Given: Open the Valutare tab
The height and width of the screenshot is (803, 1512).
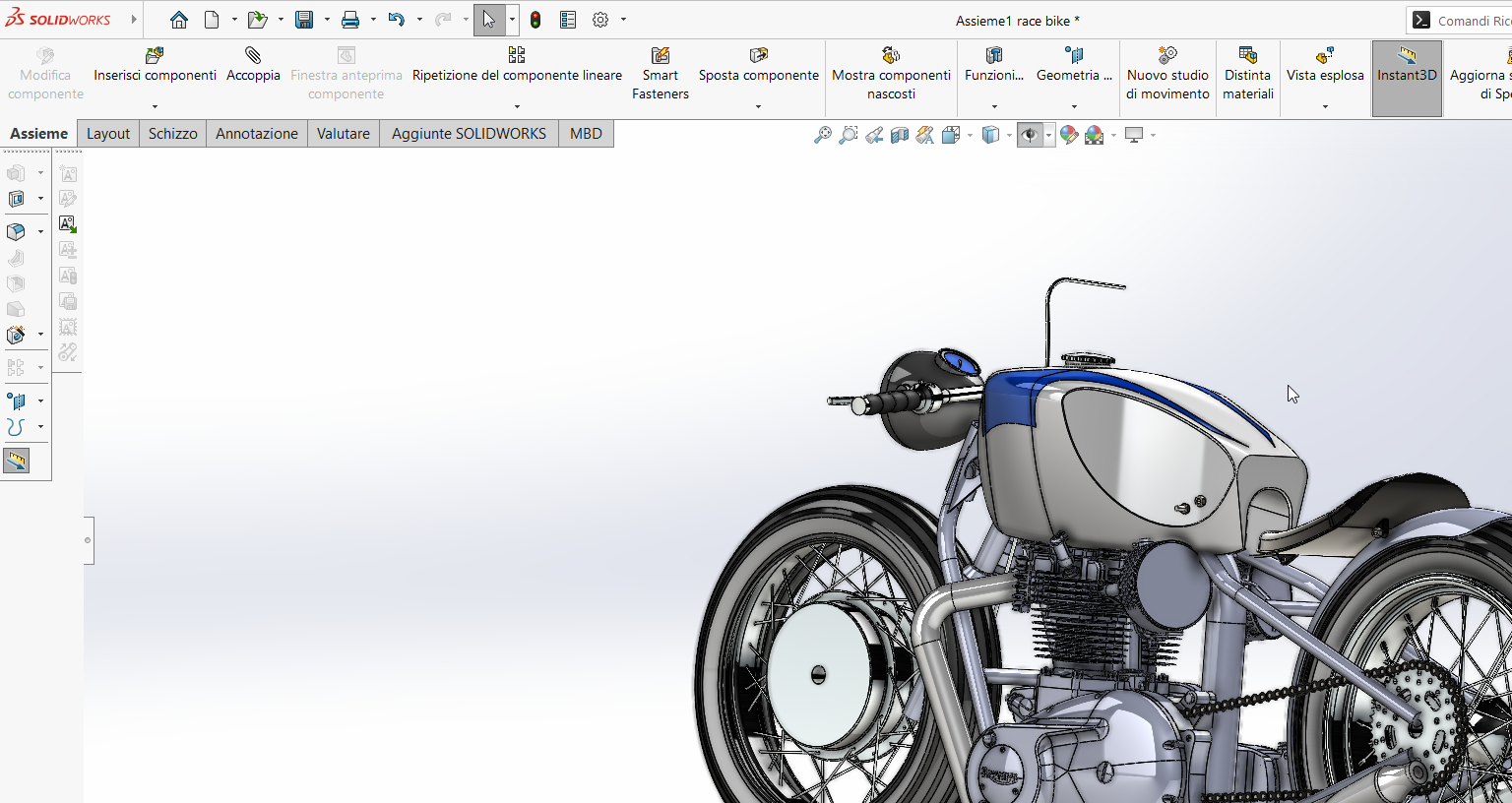Looking at the screenshot, I should click(x=343, y=134).
